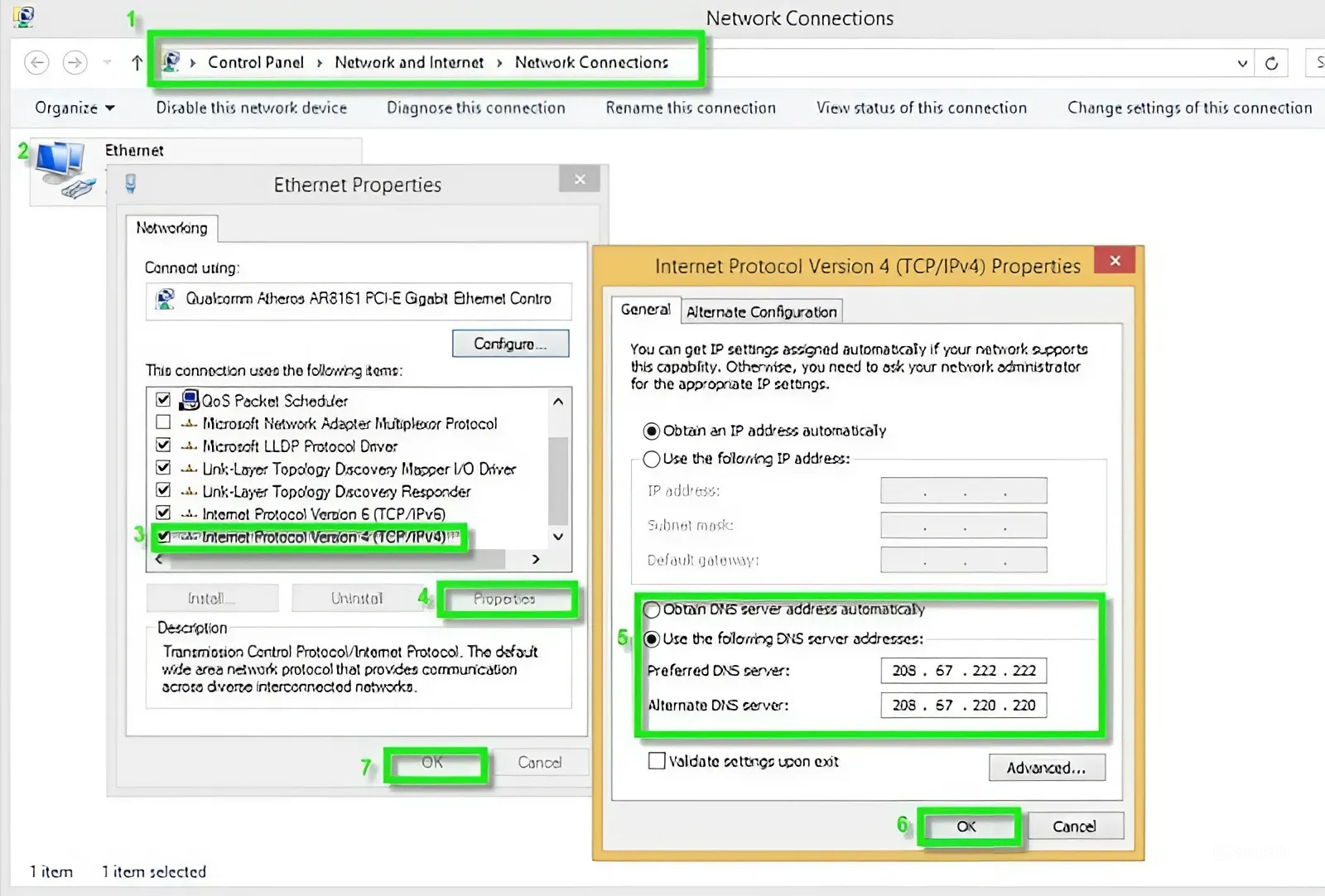Click the Back navigation arrow

(36, 63)
